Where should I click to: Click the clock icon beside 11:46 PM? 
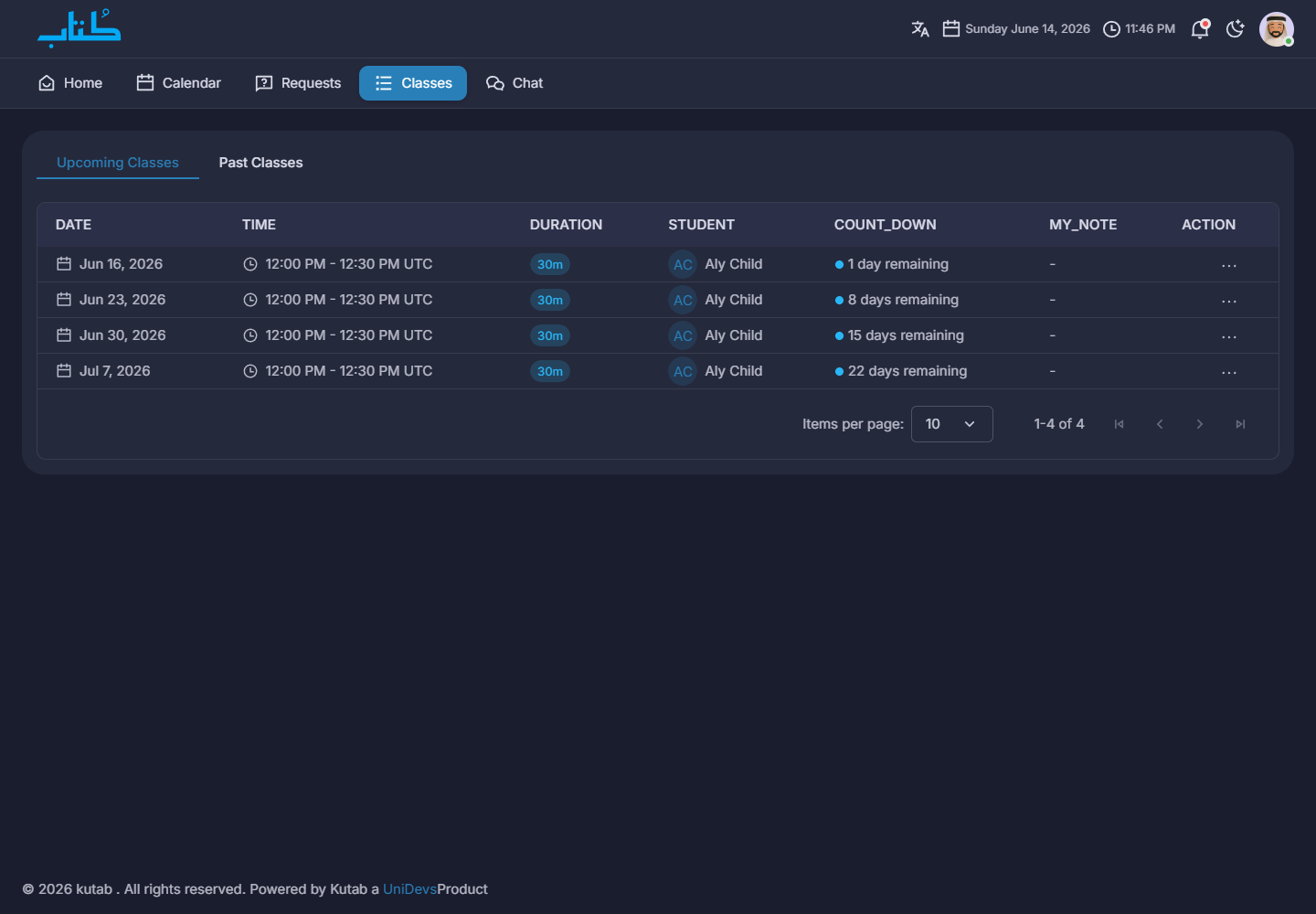[1111, 29]
